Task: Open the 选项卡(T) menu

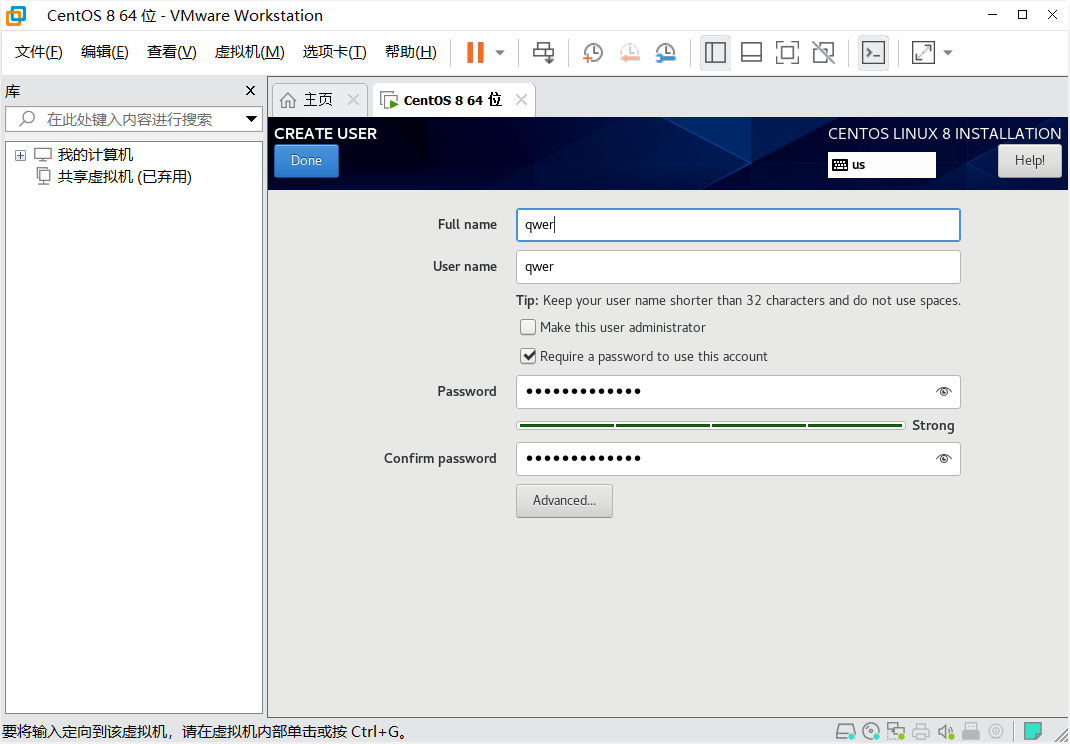Action: (334, 52)
